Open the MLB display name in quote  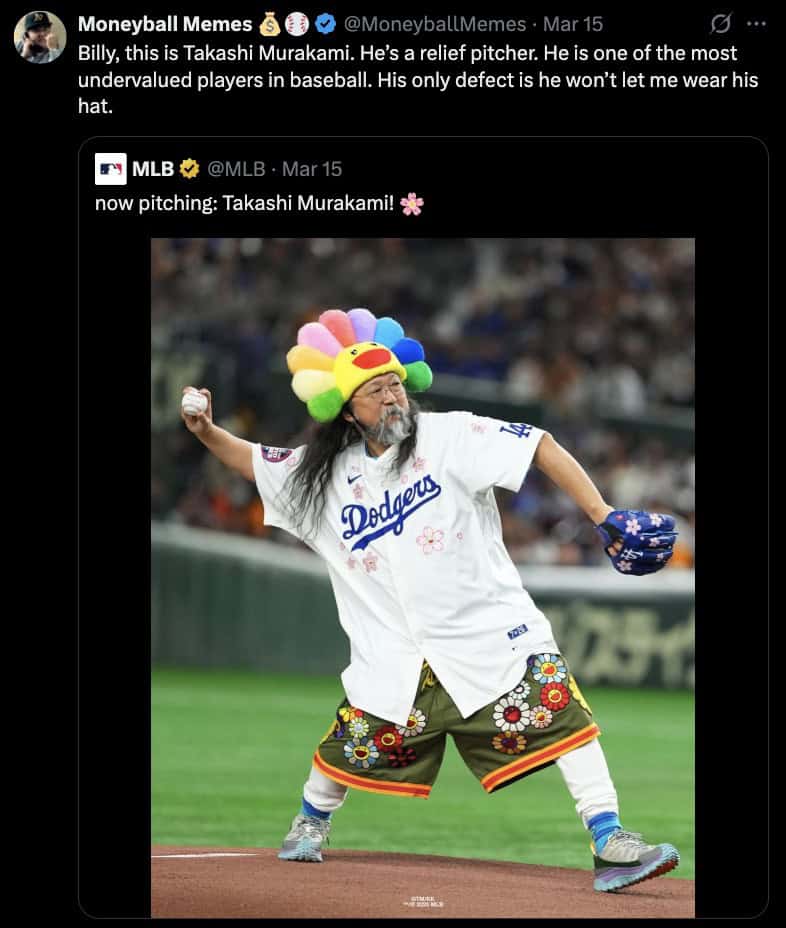click(153, 169)
